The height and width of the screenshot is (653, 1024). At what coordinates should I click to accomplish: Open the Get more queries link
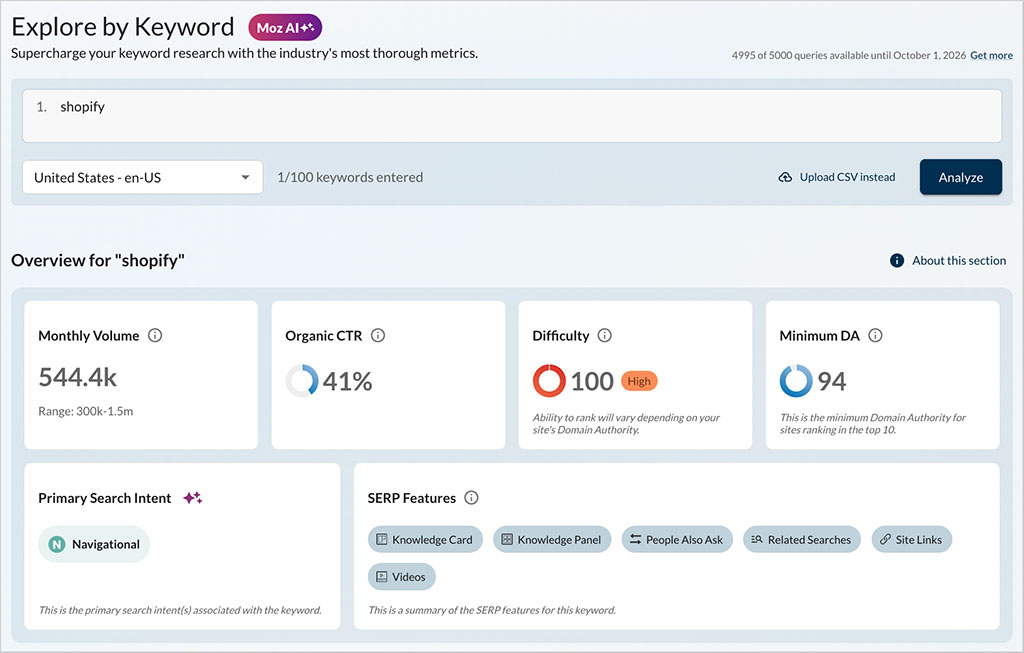coord(991,56)
